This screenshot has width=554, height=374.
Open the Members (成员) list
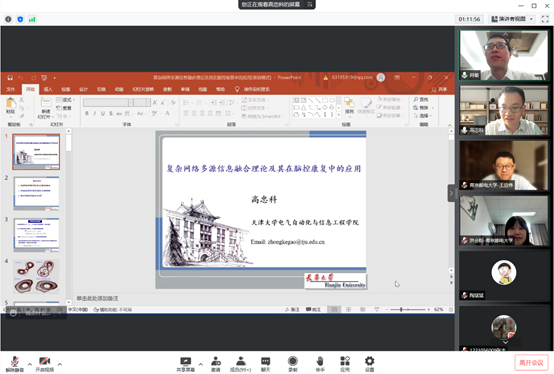241,364
